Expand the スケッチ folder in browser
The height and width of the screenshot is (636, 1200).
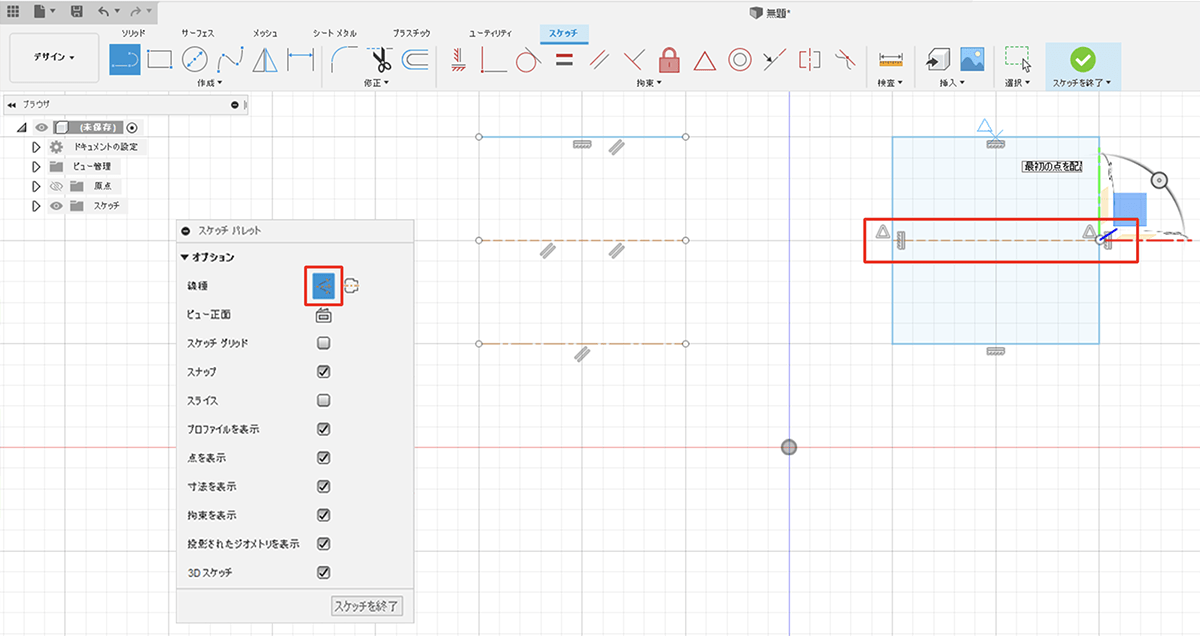point(37,206)
